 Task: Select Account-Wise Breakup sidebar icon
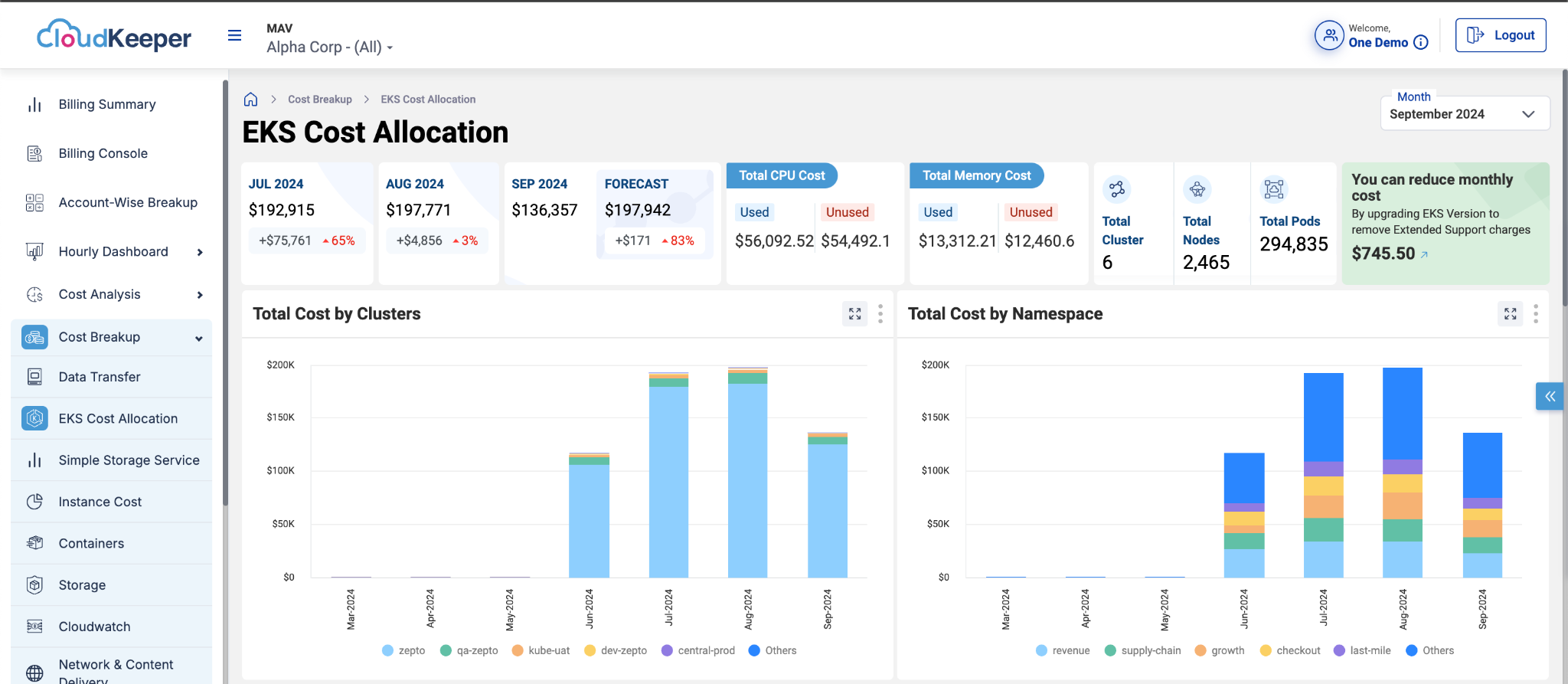pyautogui.click(x=34, y=202)
